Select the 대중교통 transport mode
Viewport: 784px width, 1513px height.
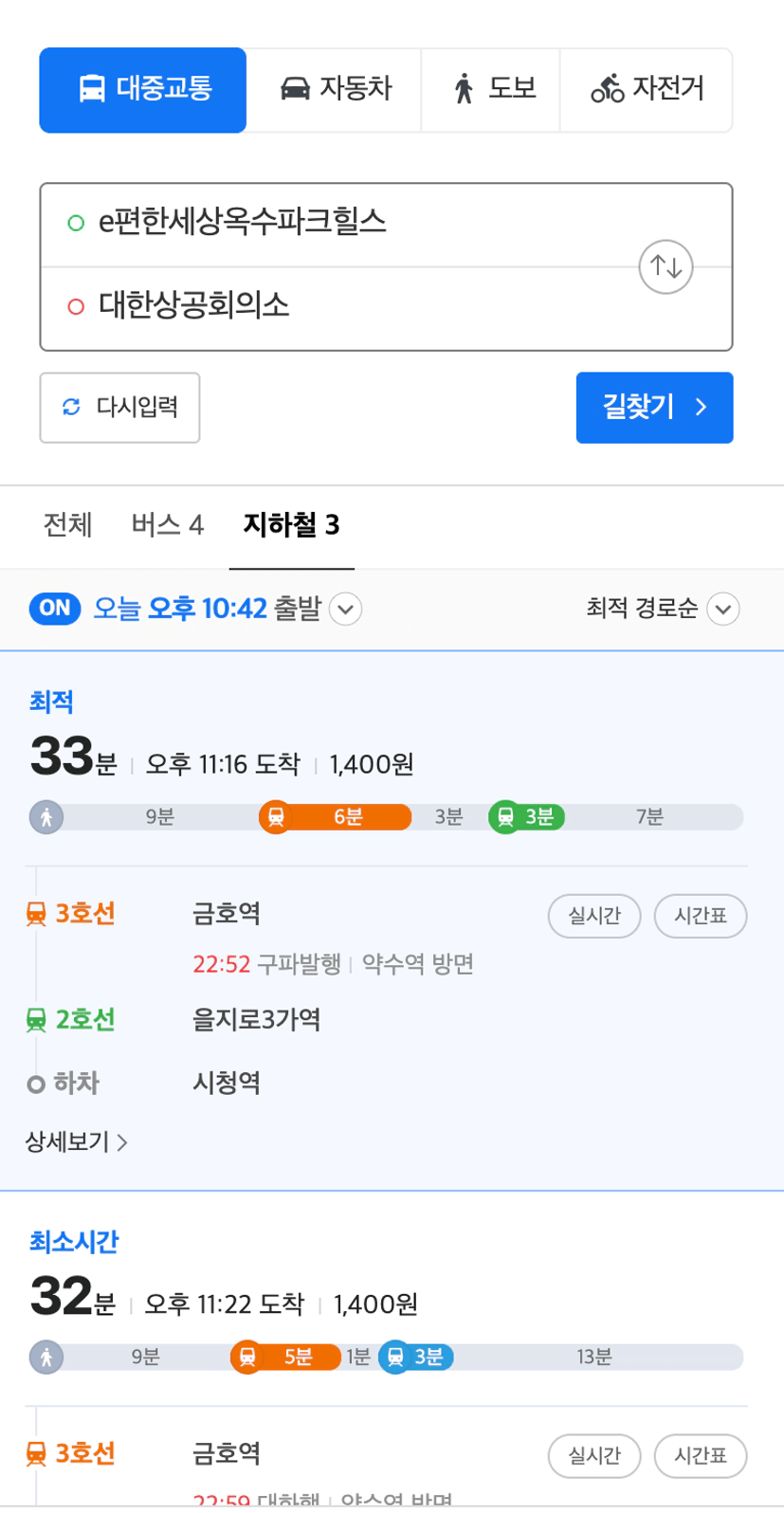coord(143,90)
